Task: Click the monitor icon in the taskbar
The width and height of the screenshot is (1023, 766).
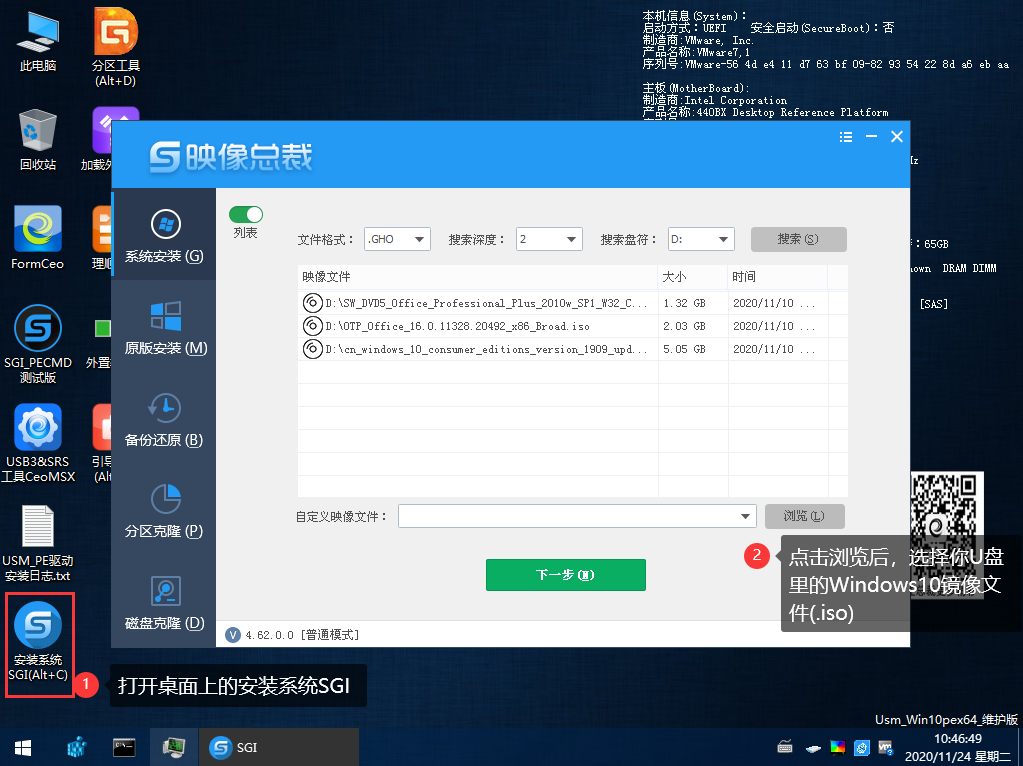Action: (x=174, y=747)
